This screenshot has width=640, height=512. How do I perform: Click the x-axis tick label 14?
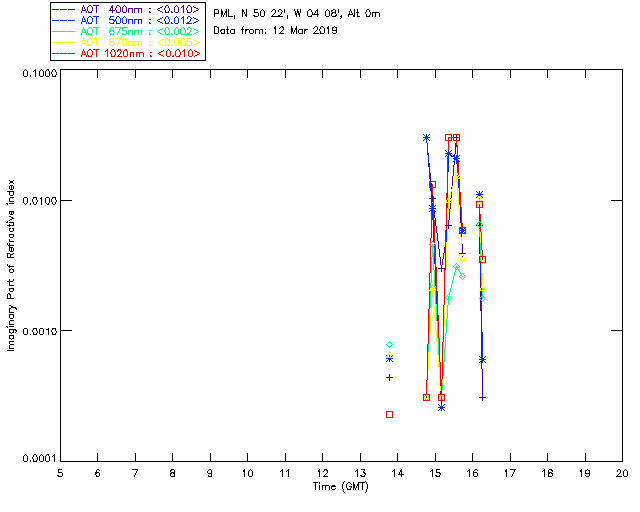click(x=398, y=473)
